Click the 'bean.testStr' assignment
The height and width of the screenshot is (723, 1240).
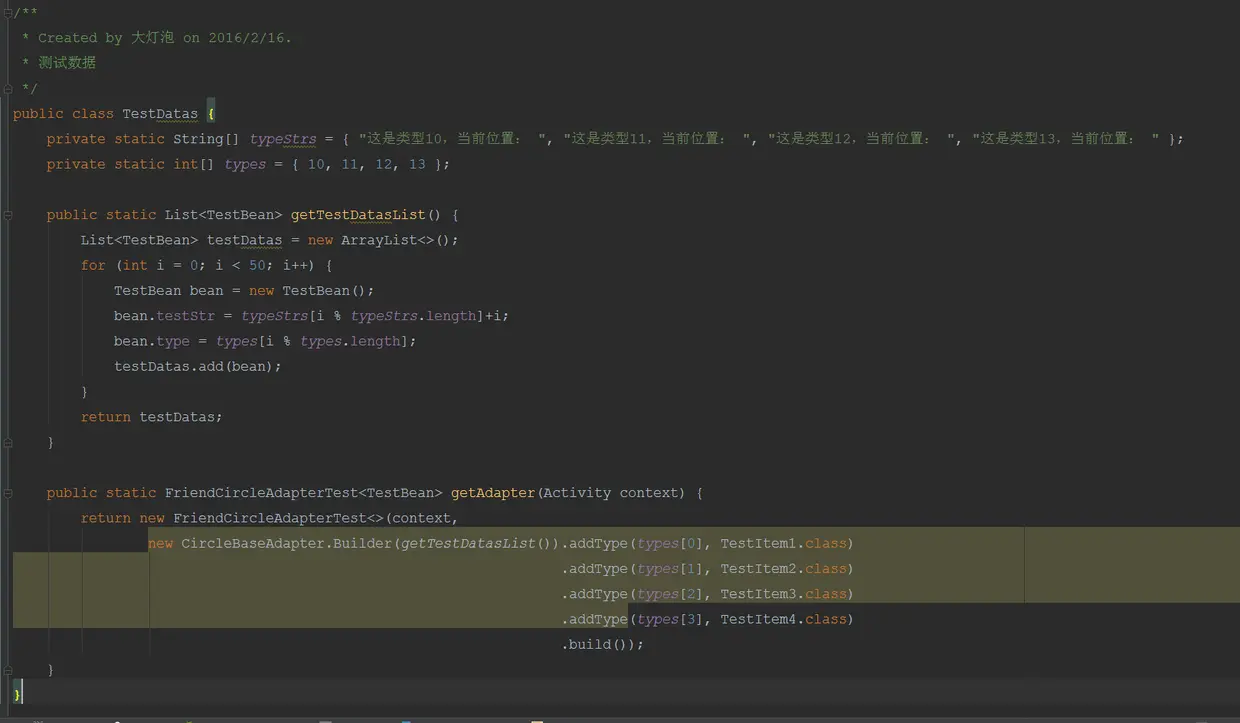click(x=311, y=316)
